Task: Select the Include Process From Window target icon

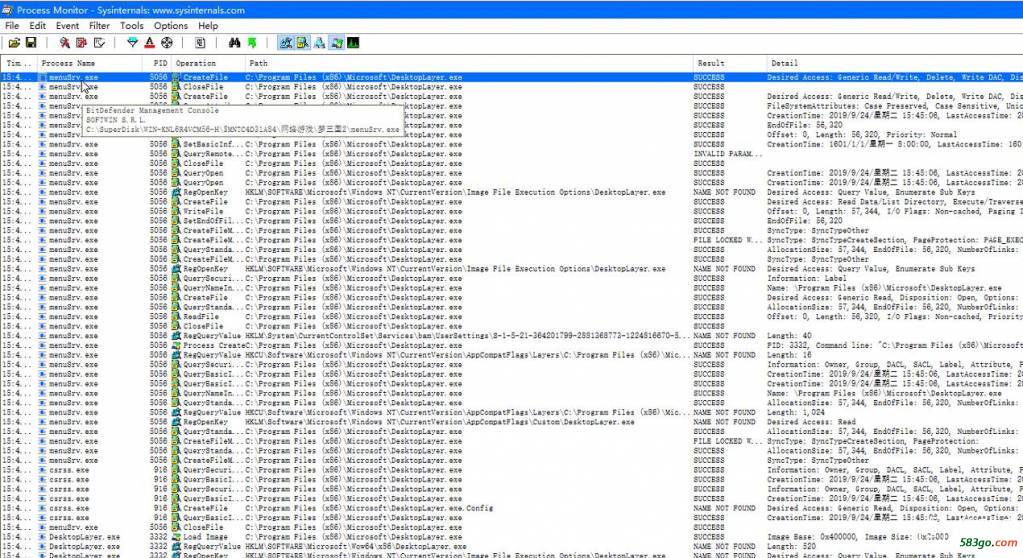Action: (x=167, y=43)
